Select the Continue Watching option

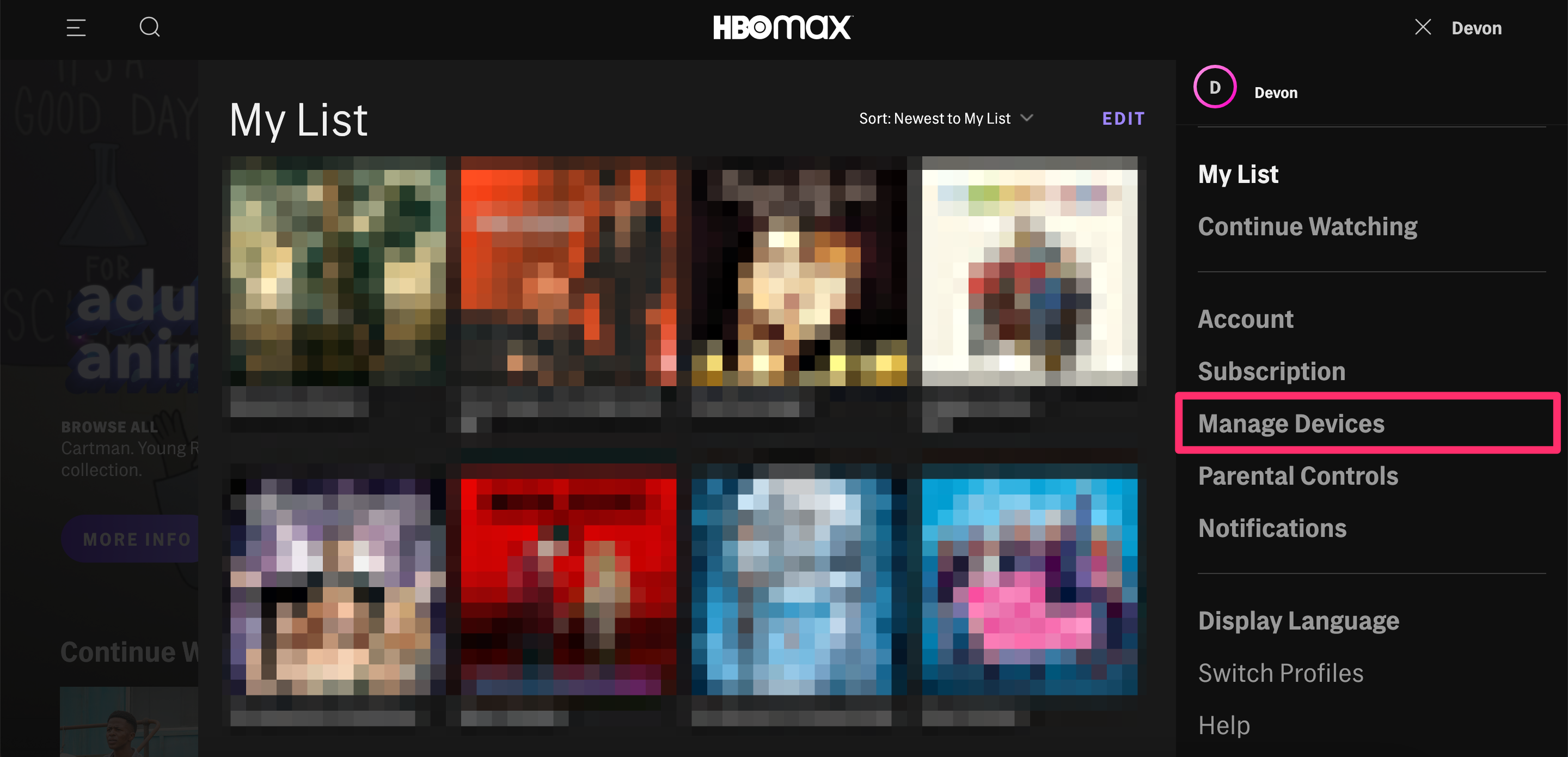coord(1307,226)
